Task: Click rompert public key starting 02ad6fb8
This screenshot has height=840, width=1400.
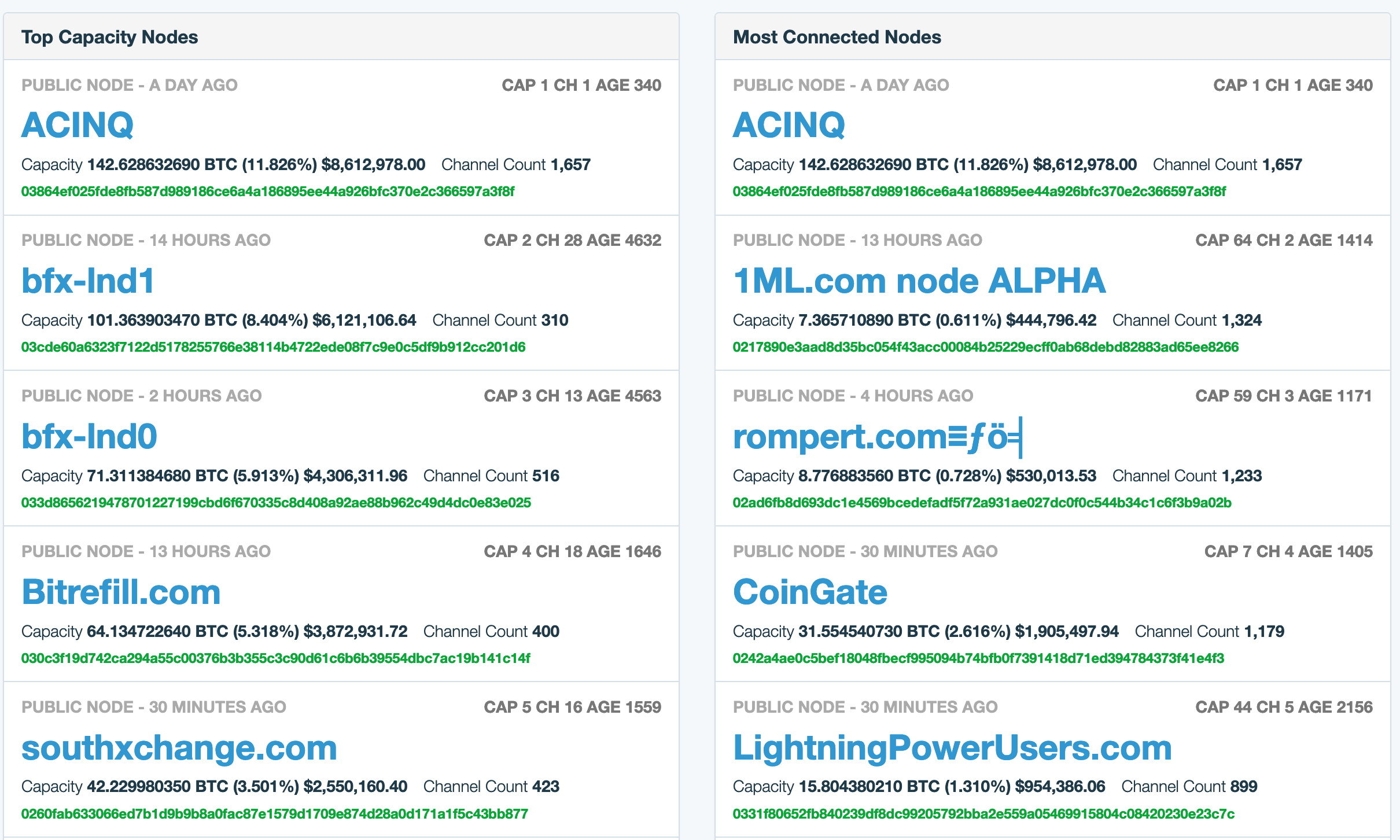Action: [x=982, y=503]
